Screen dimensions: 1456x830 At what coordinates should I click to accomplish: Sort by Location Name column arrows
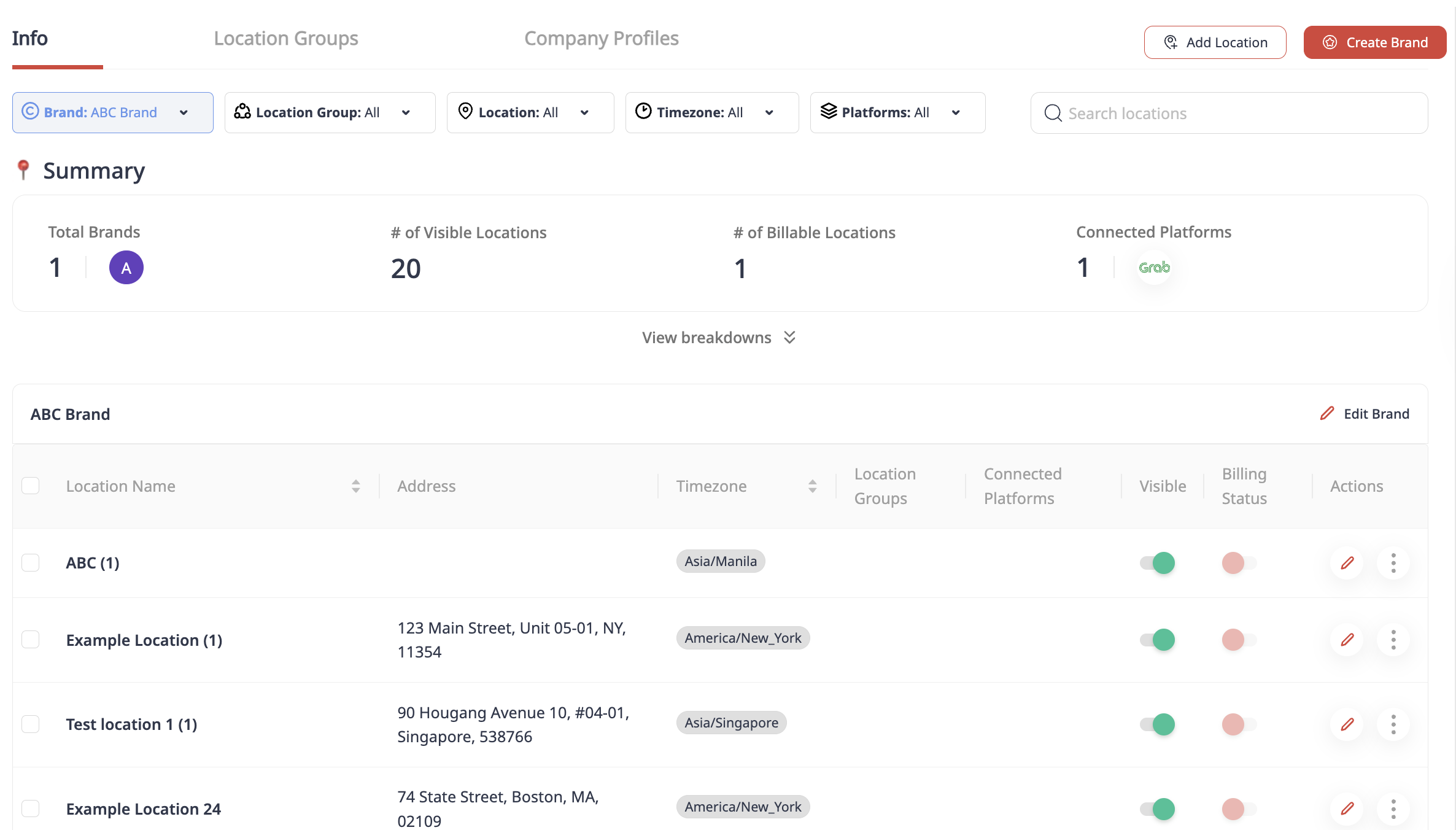coord(355,486)
